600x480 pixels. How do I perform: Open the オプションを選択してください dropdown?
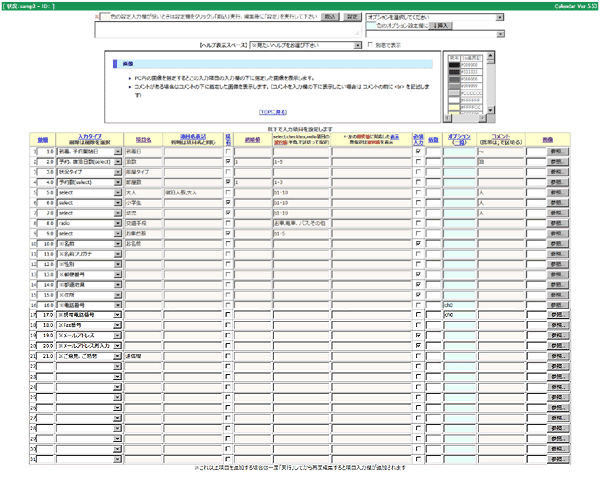[x=435, y=17]
